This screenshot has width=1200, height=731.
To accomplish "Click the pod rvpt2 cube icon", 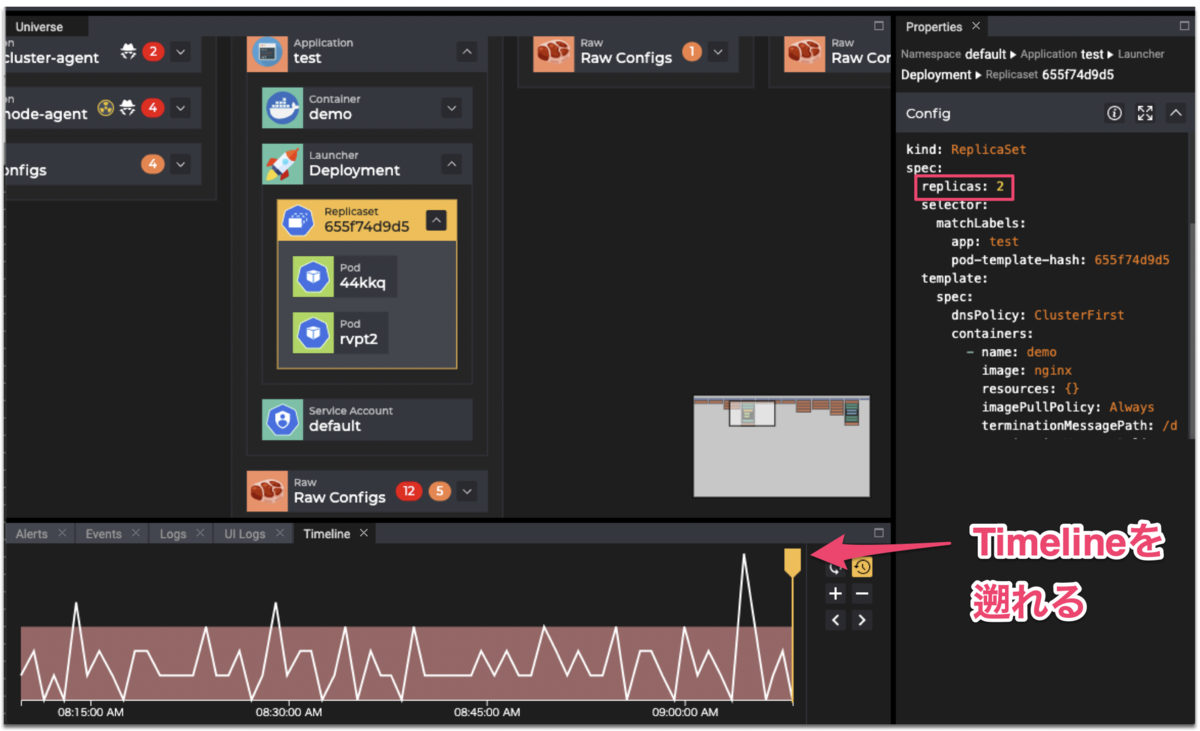I will tap(313, 332).
